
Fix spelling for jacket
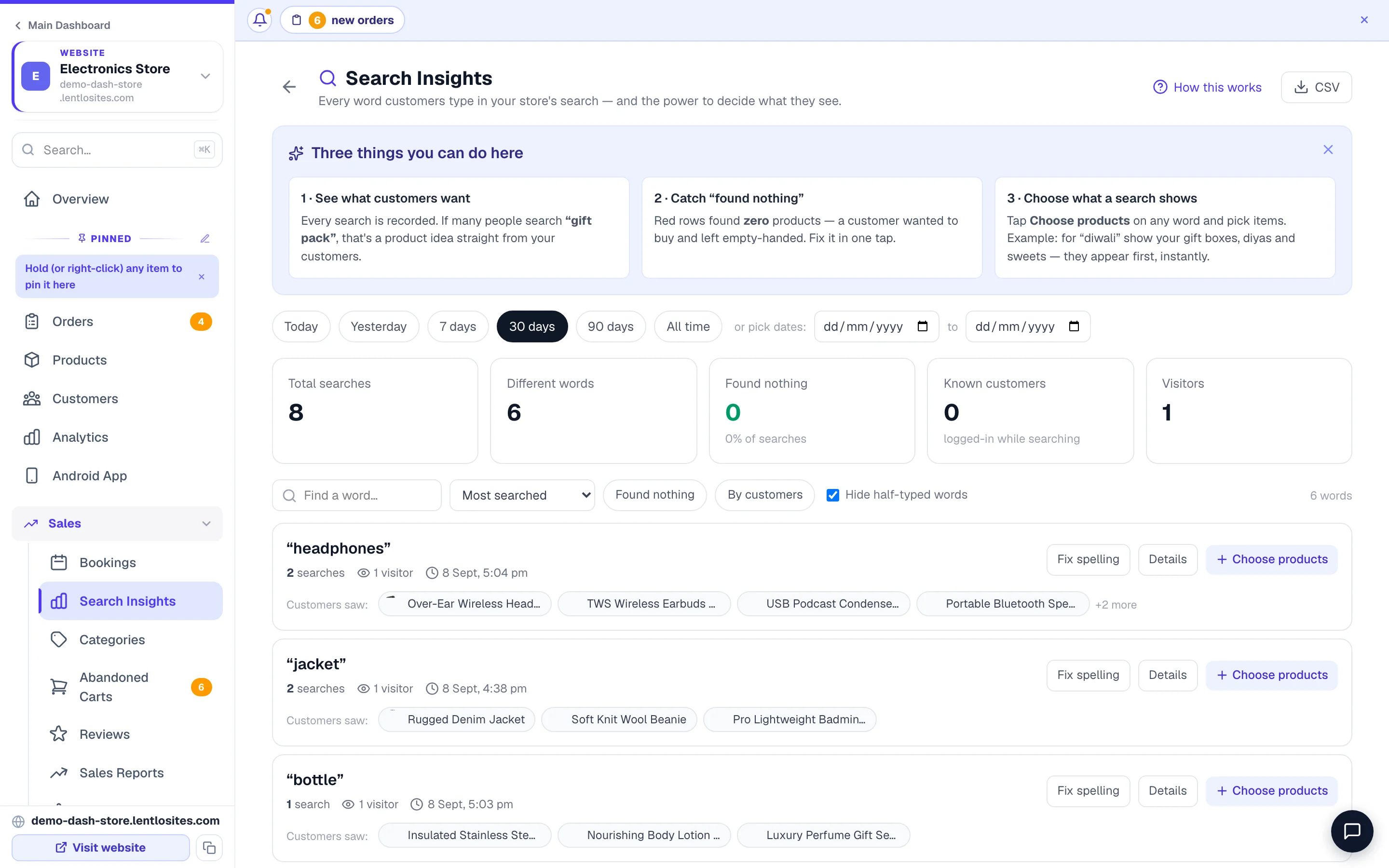(x=1088, y=675)
